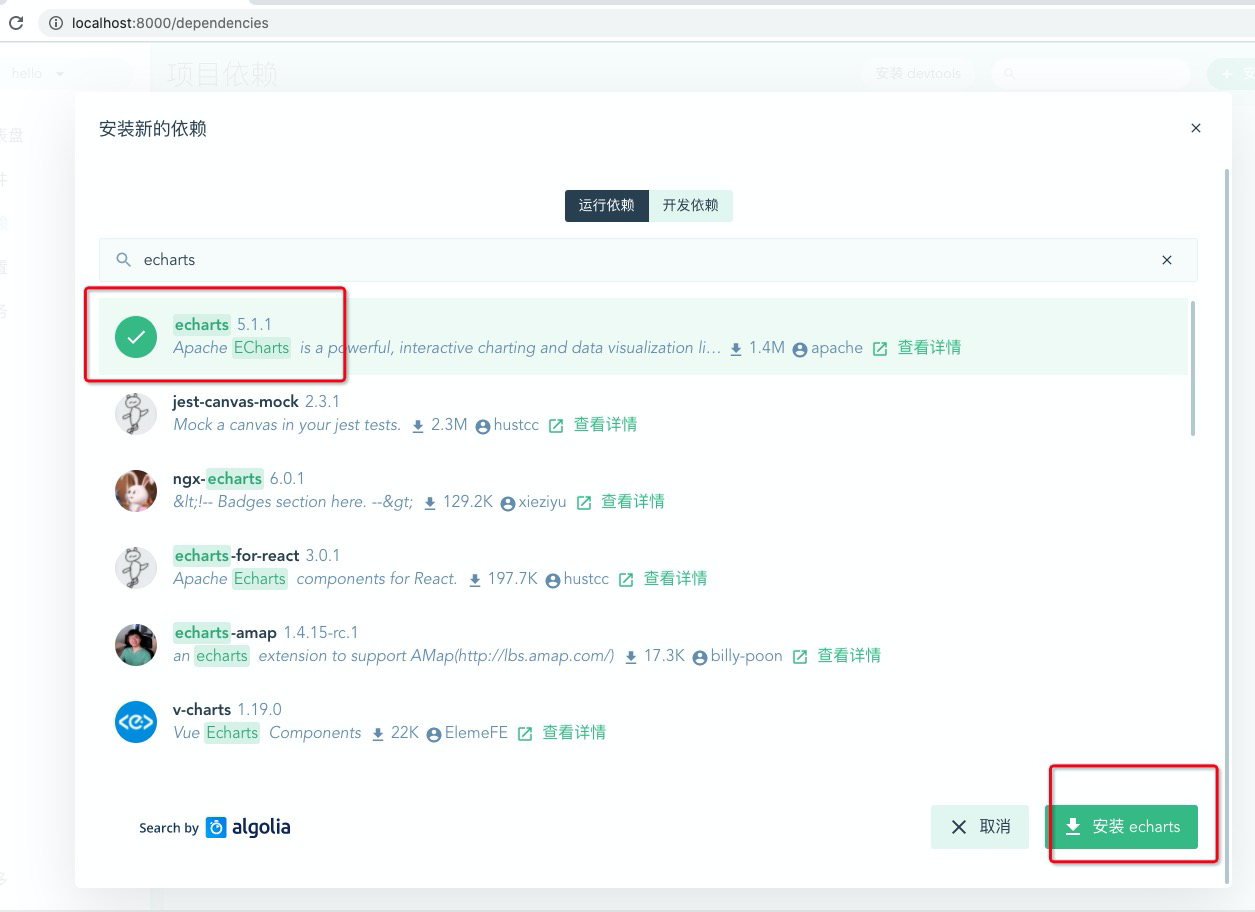Click the ElemeFE user icon

pos(434,734)
